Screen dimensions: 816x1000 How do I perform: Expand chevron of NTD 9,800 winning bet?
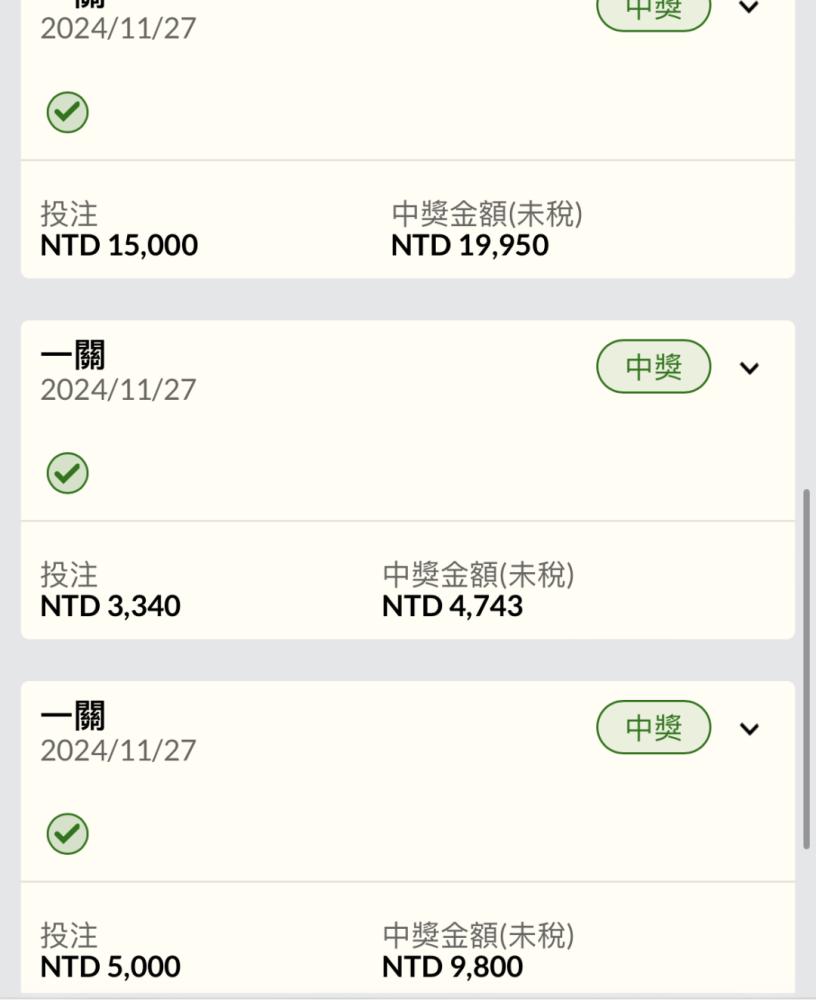pos(749,729)
